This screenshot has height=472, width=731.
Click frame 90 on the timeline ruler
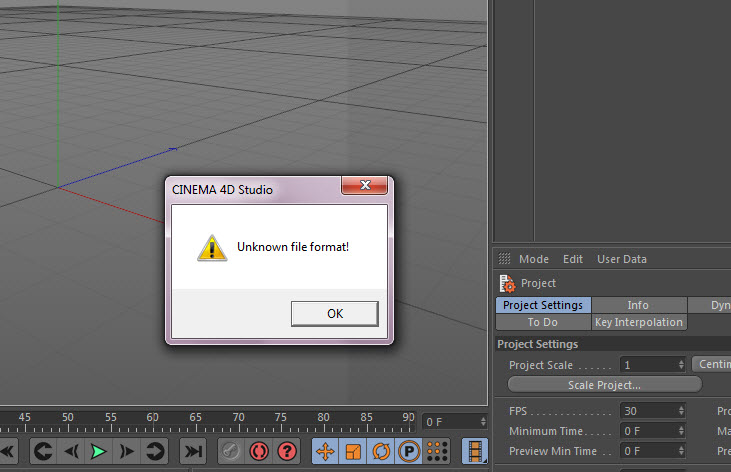pyautogui.click(x=408, y=417)
